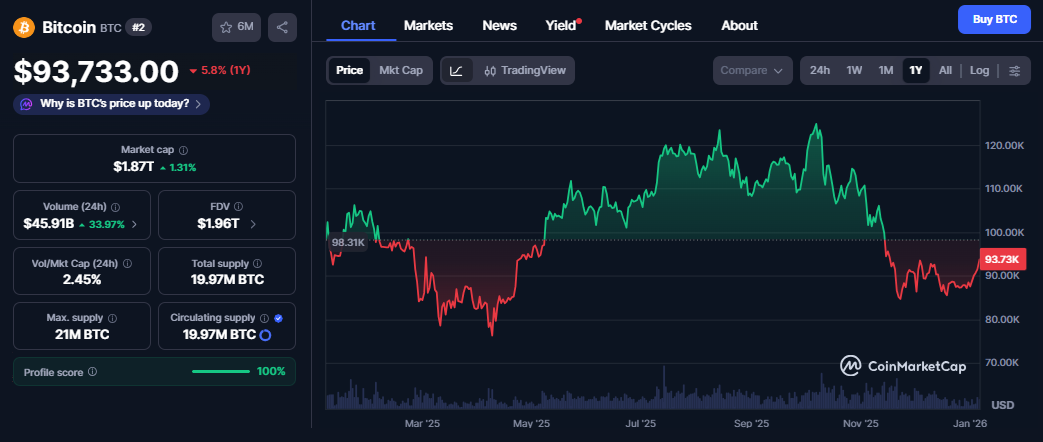Click the share icon button
Screen dimensions: 1043x442
[283, 28]
